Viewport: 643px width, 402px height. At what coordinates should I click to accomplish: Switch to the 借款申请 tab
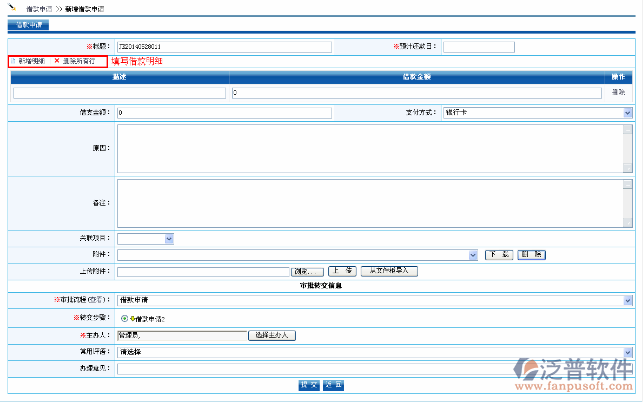pos(27,25)
